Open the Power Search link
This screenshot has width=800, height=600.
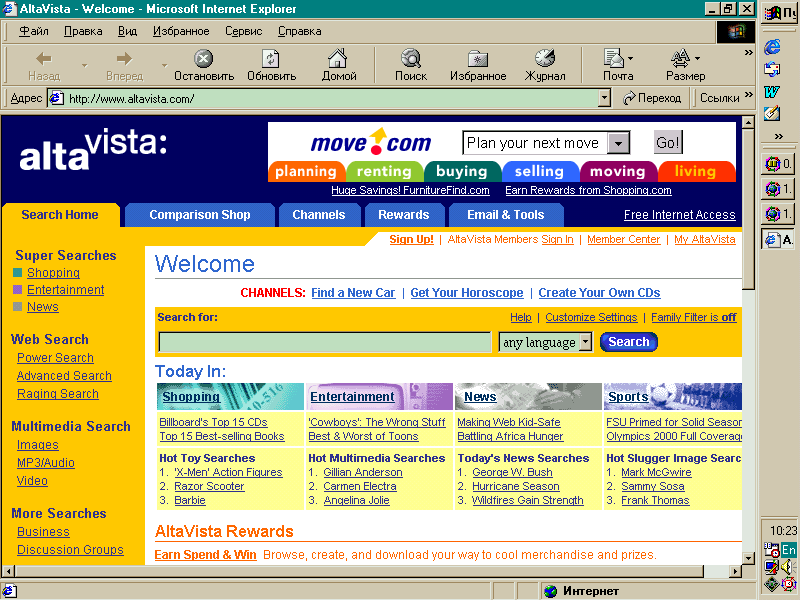pyautogui.click(x=55, y=358)
